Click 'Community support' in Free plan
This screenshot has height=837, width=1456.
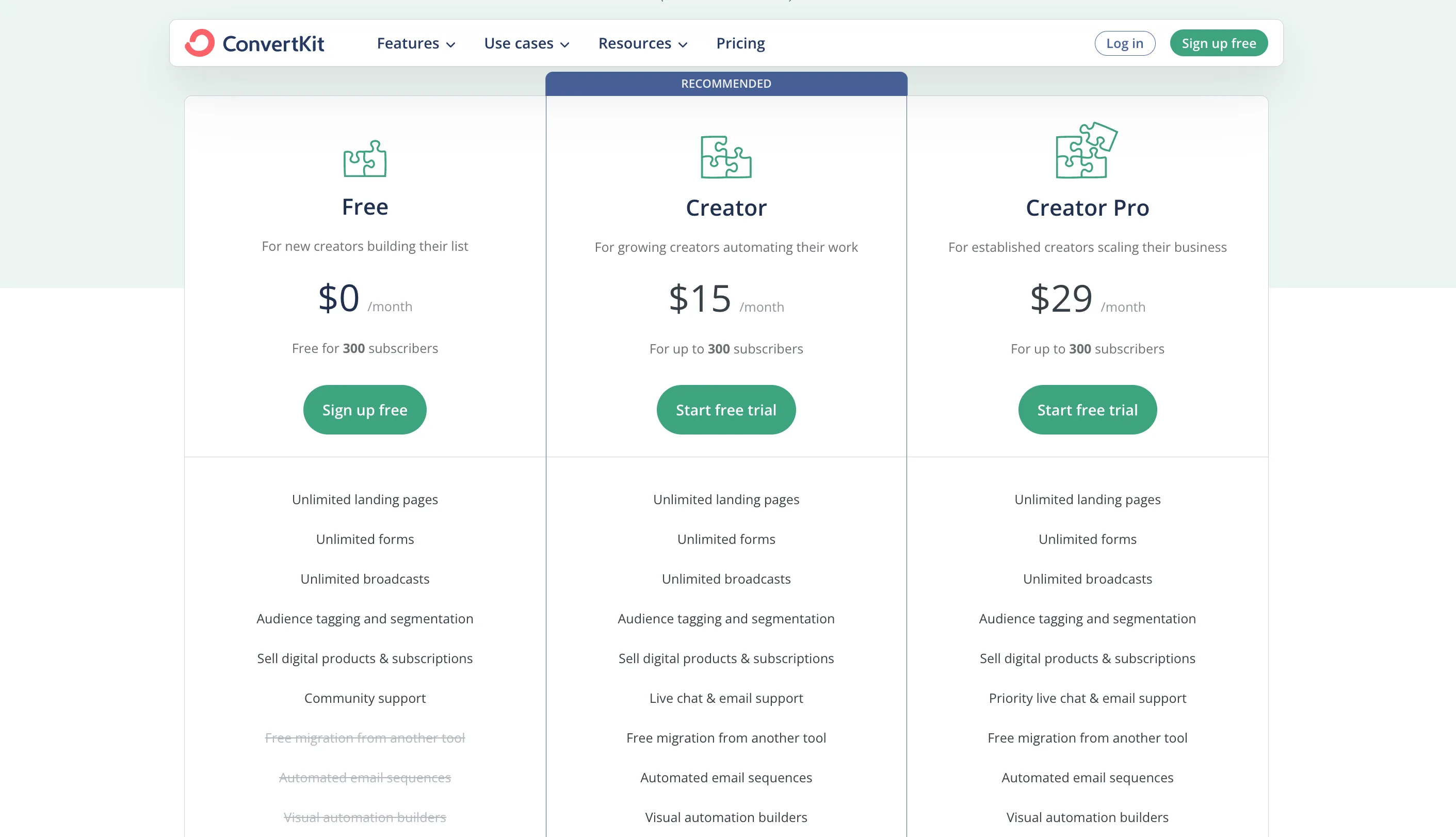(365, 699)
